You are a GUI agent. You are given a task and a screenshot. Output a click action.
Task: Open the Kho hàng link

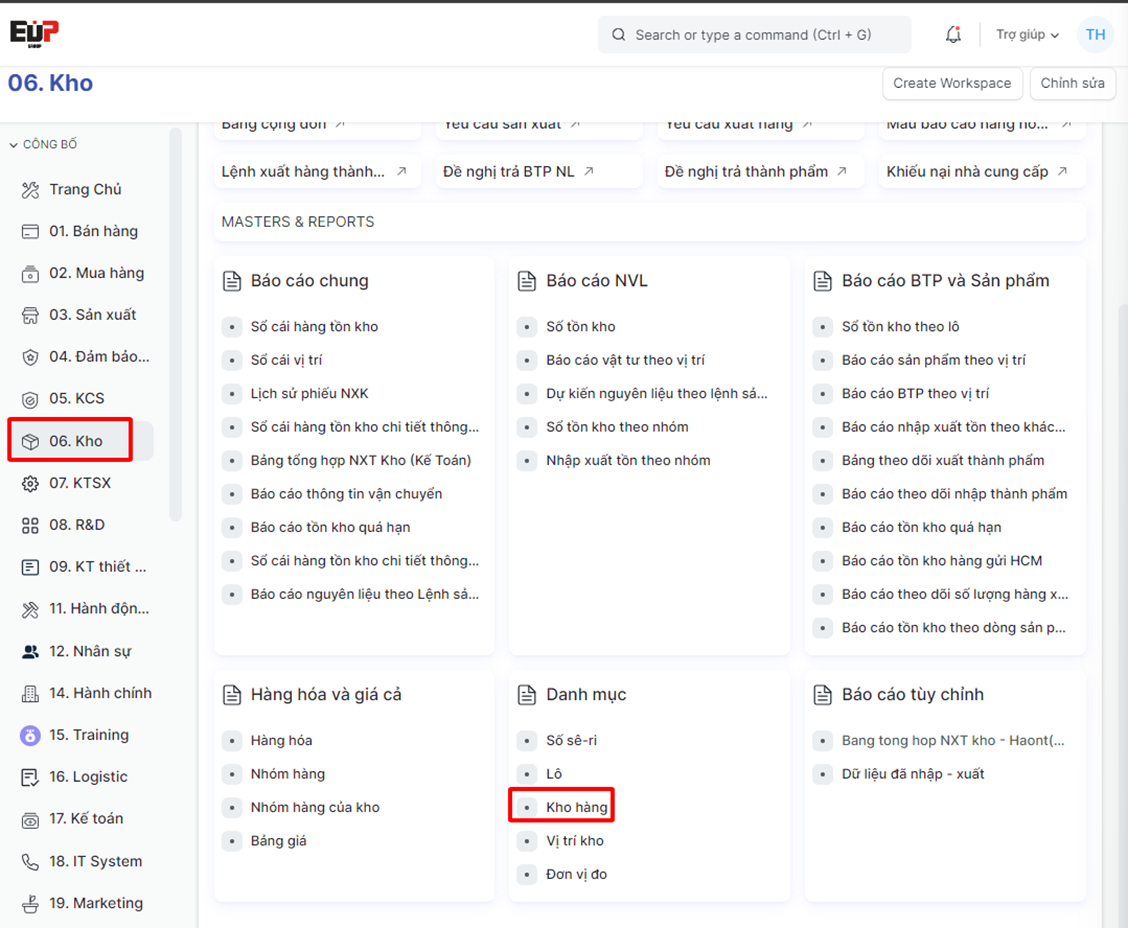(x=576, y=807)
